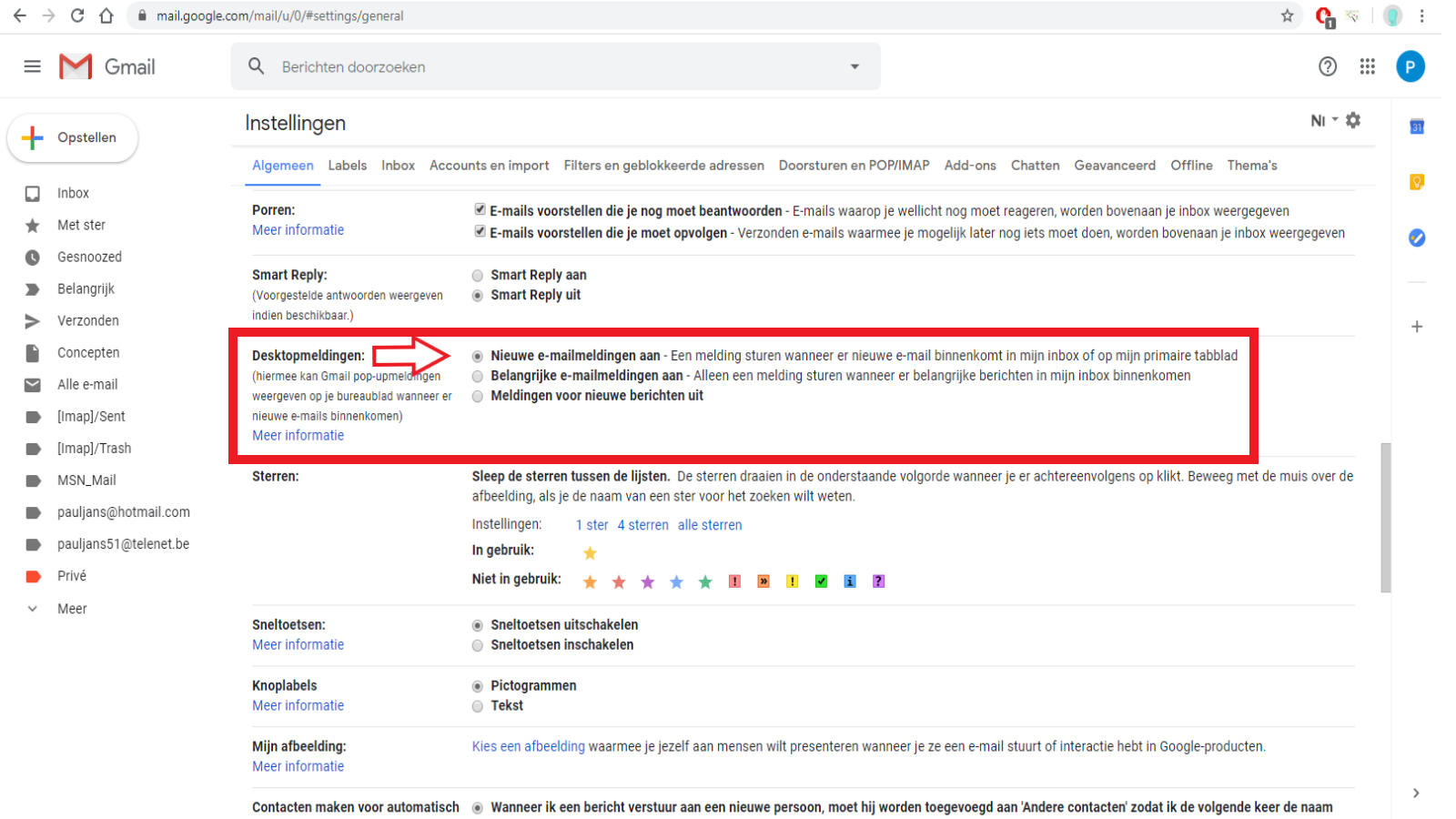Select Meldingen voor nieuwe berichten uit
This screenshot has height=819, width=1456.
pyautogui.click(x=478, y=397)
